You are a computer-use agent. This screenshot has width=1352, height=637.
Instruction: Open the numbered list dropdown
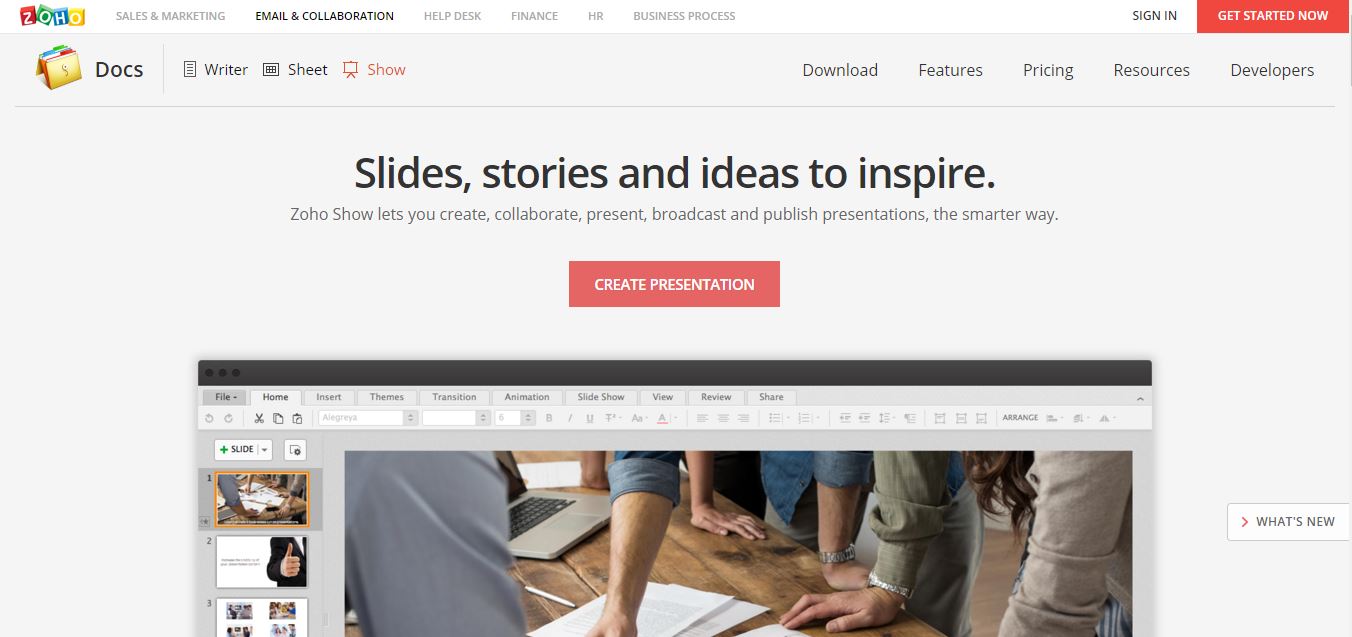click(808, 418)
